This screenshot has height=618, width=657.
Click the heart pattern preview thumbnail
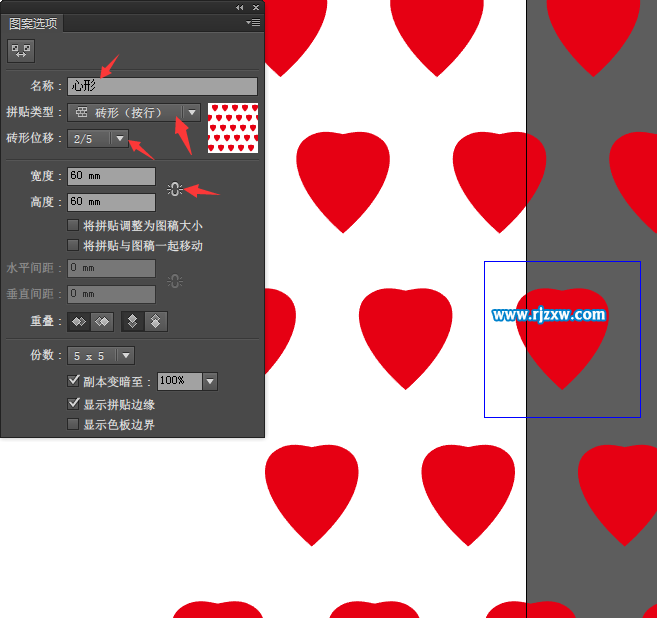[232, 128]
